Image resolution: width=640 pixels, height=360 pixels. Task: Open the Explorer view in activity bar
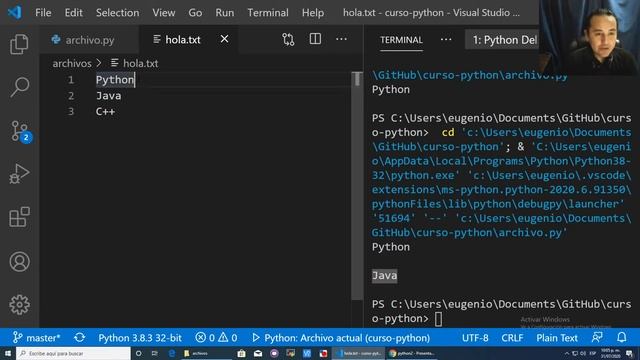19,44
